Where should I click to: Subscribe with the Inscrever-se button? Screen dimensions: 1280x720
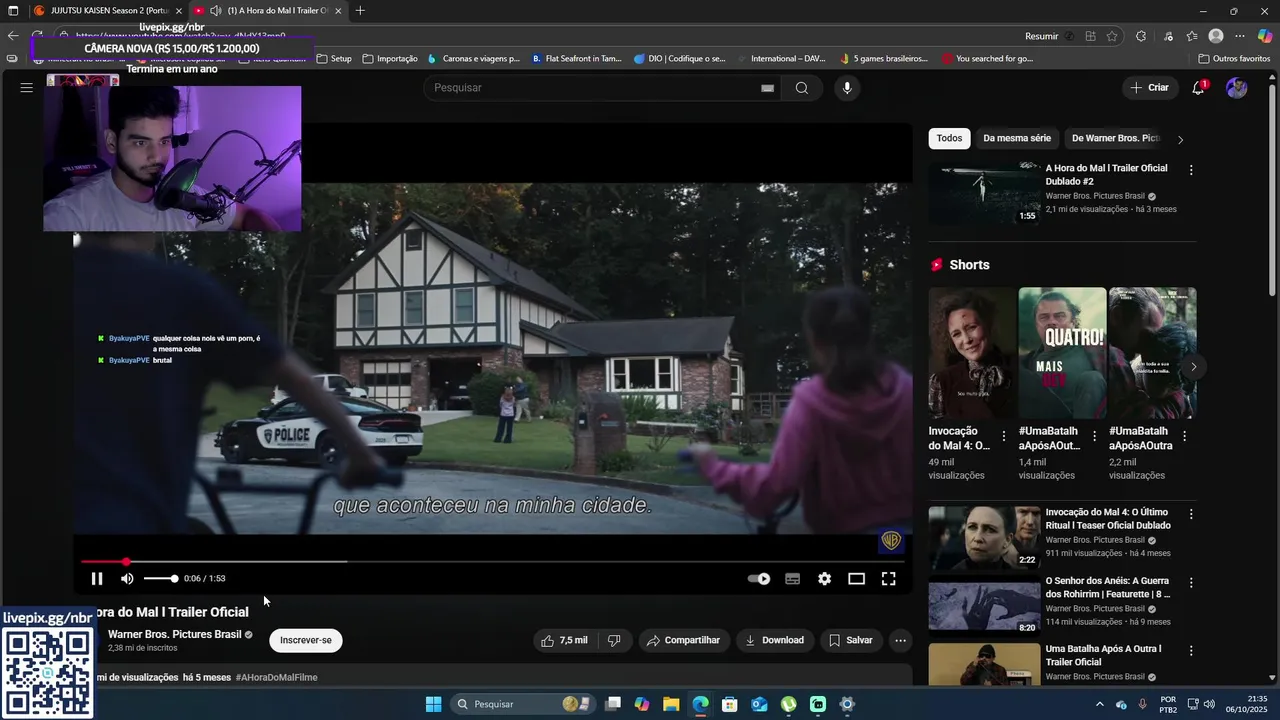[306, 640]
